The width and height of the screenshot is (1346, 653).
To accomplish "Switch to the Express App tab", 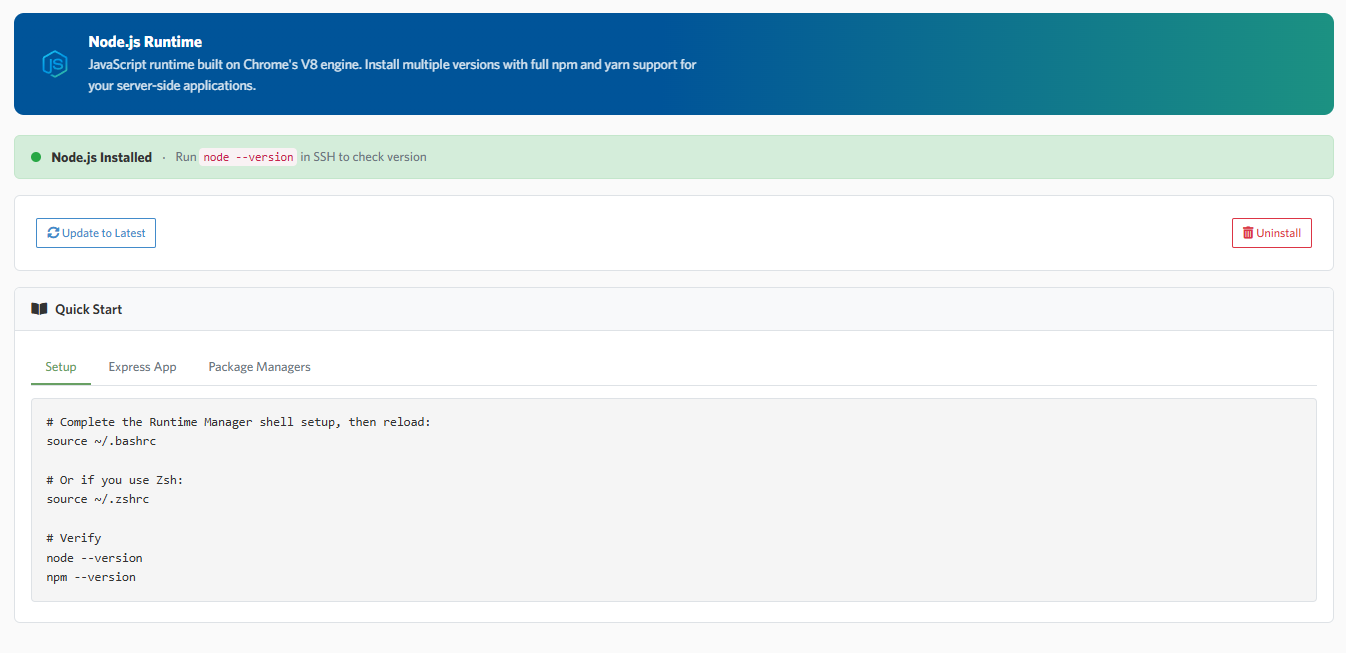I will (143, 367).
